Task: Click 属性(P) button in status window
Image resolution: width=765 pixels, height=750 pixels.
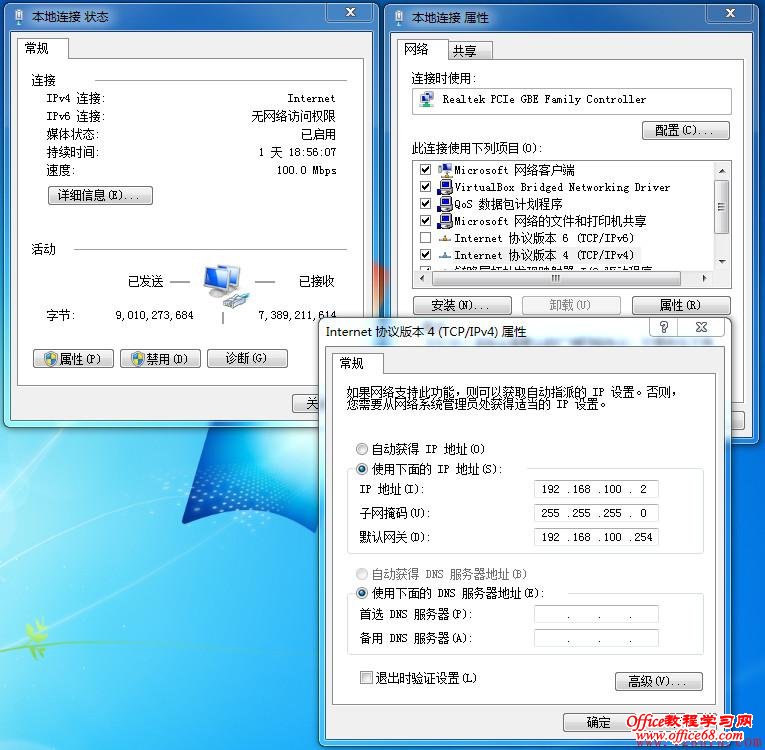Action: 73,359
